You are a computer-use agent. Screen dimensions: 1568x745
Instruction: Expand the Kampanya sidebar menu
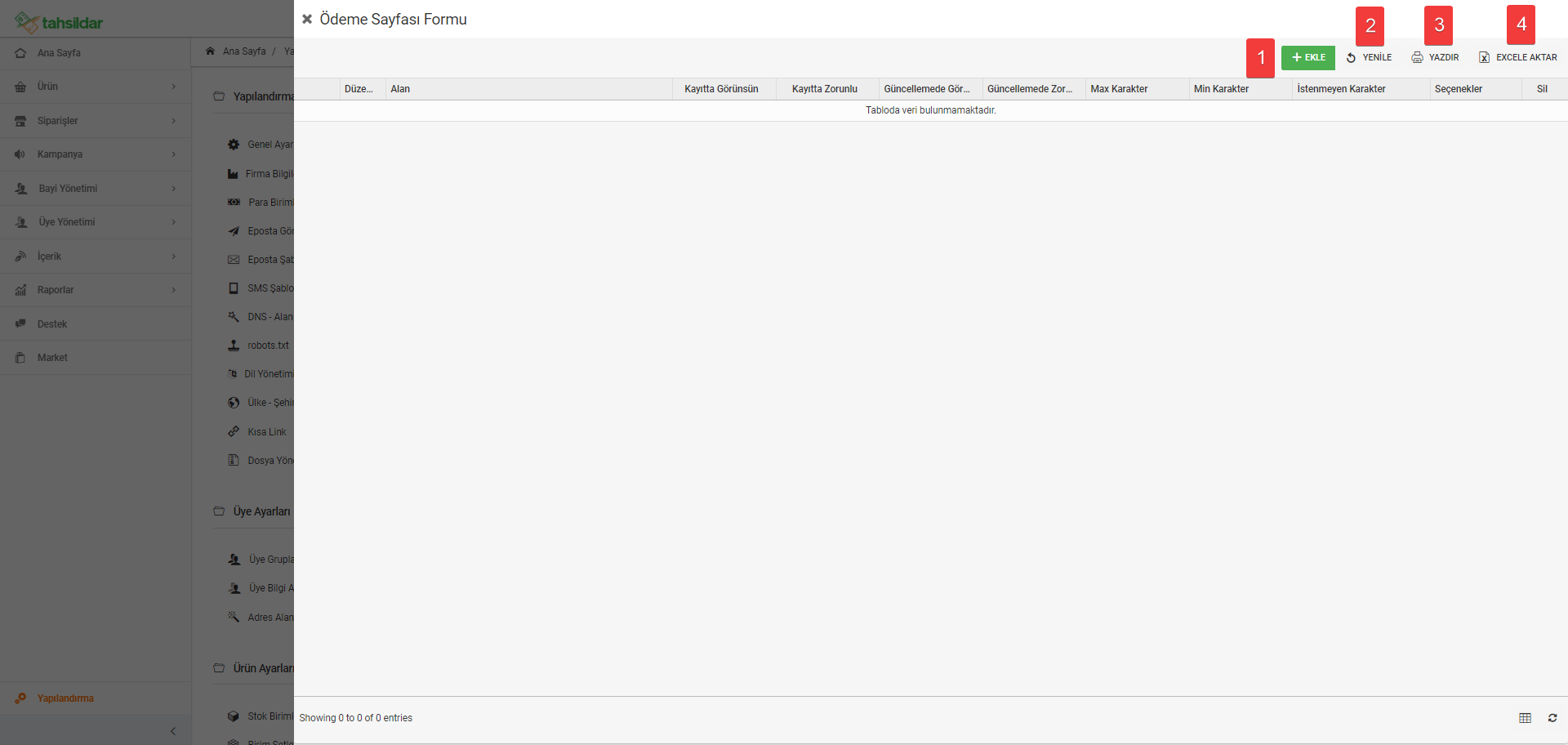(x=96, y=154)
